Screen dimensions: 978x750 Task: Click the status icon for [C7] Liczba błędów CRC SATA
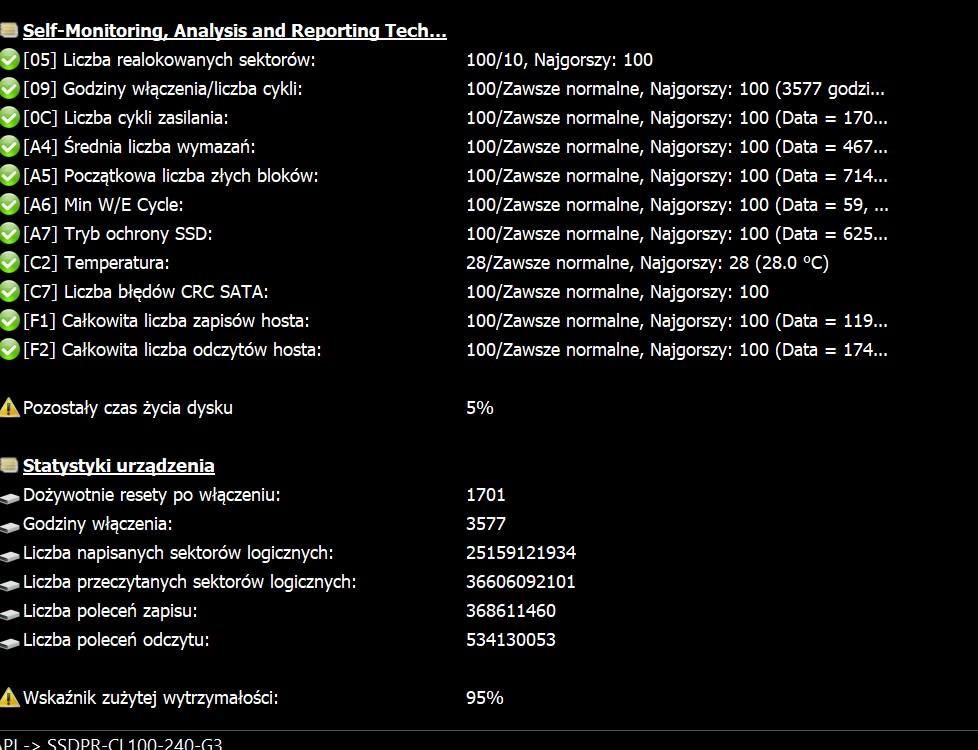pyautogui.click(x=9, y=292)
